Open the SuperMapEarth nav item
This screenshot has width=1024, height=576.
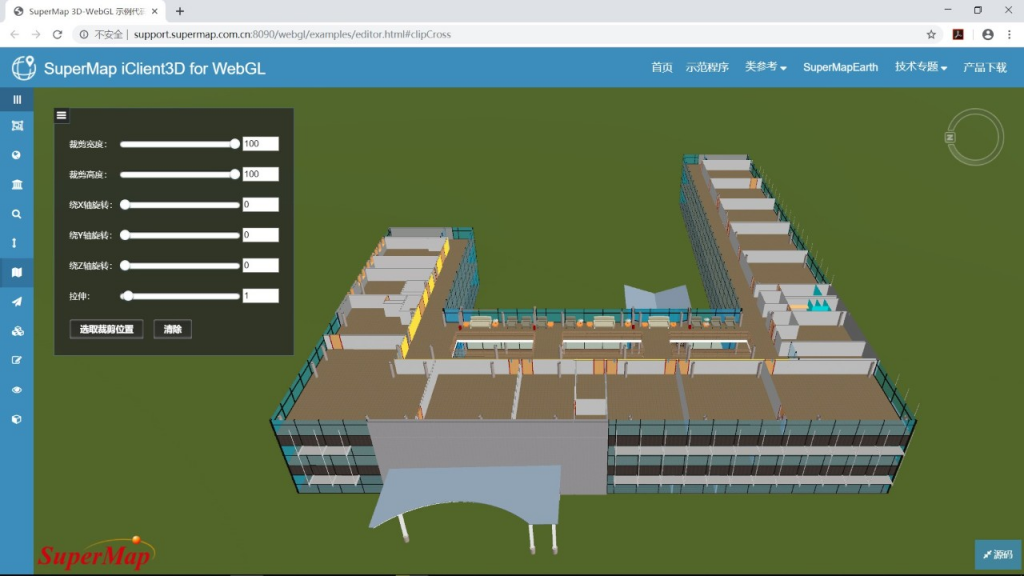click(x=840, y=67)
